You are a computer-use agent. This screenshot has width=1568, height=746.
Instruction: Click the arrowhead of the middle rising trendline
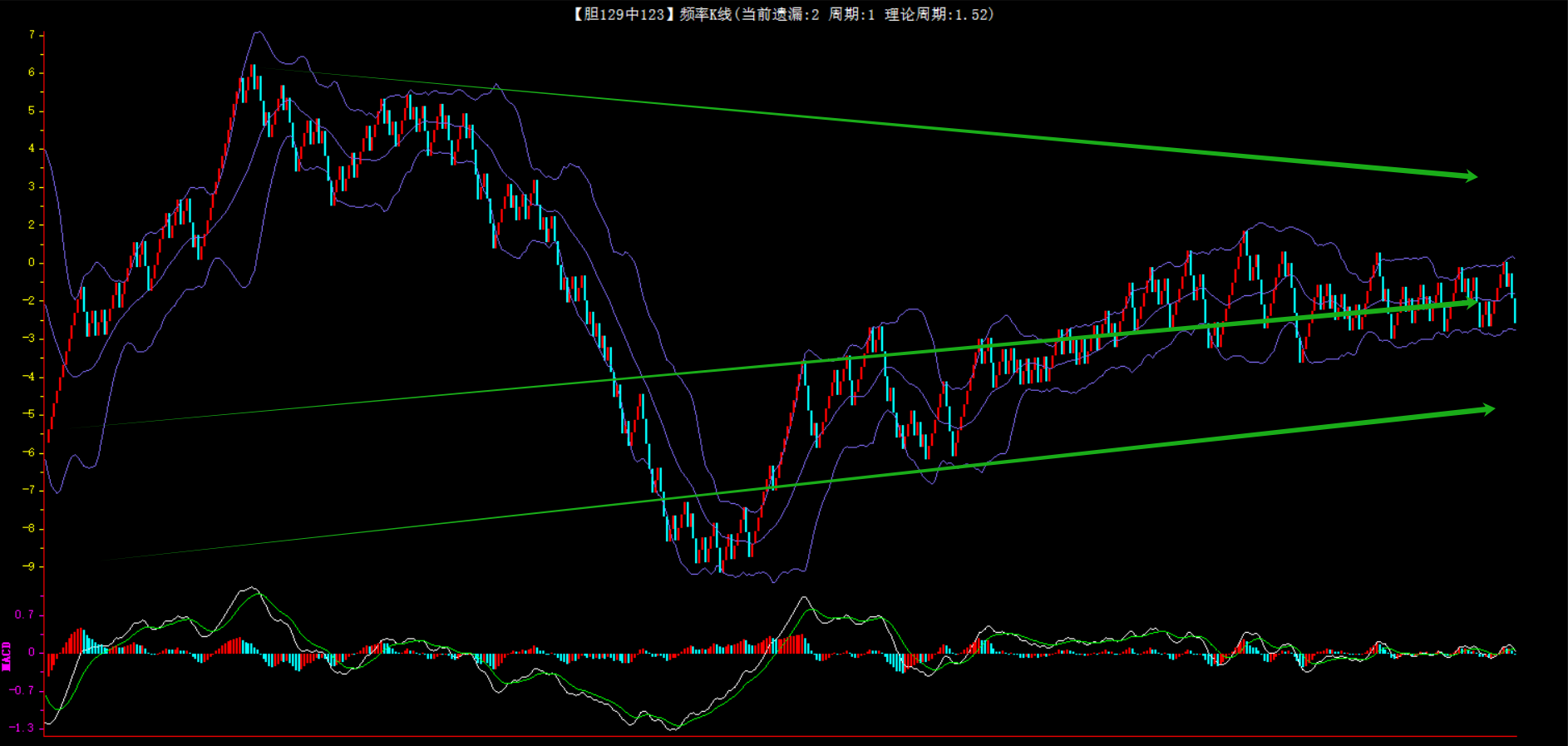coord(1472,303)
